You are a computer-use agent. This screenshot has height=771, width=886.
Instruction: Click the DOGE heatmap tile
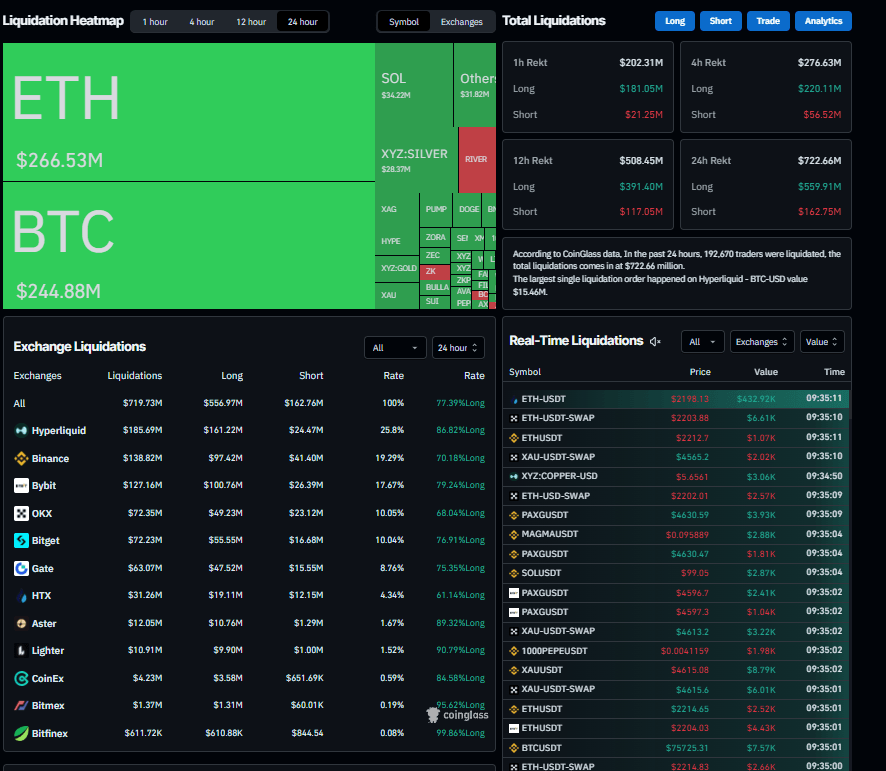468,210
